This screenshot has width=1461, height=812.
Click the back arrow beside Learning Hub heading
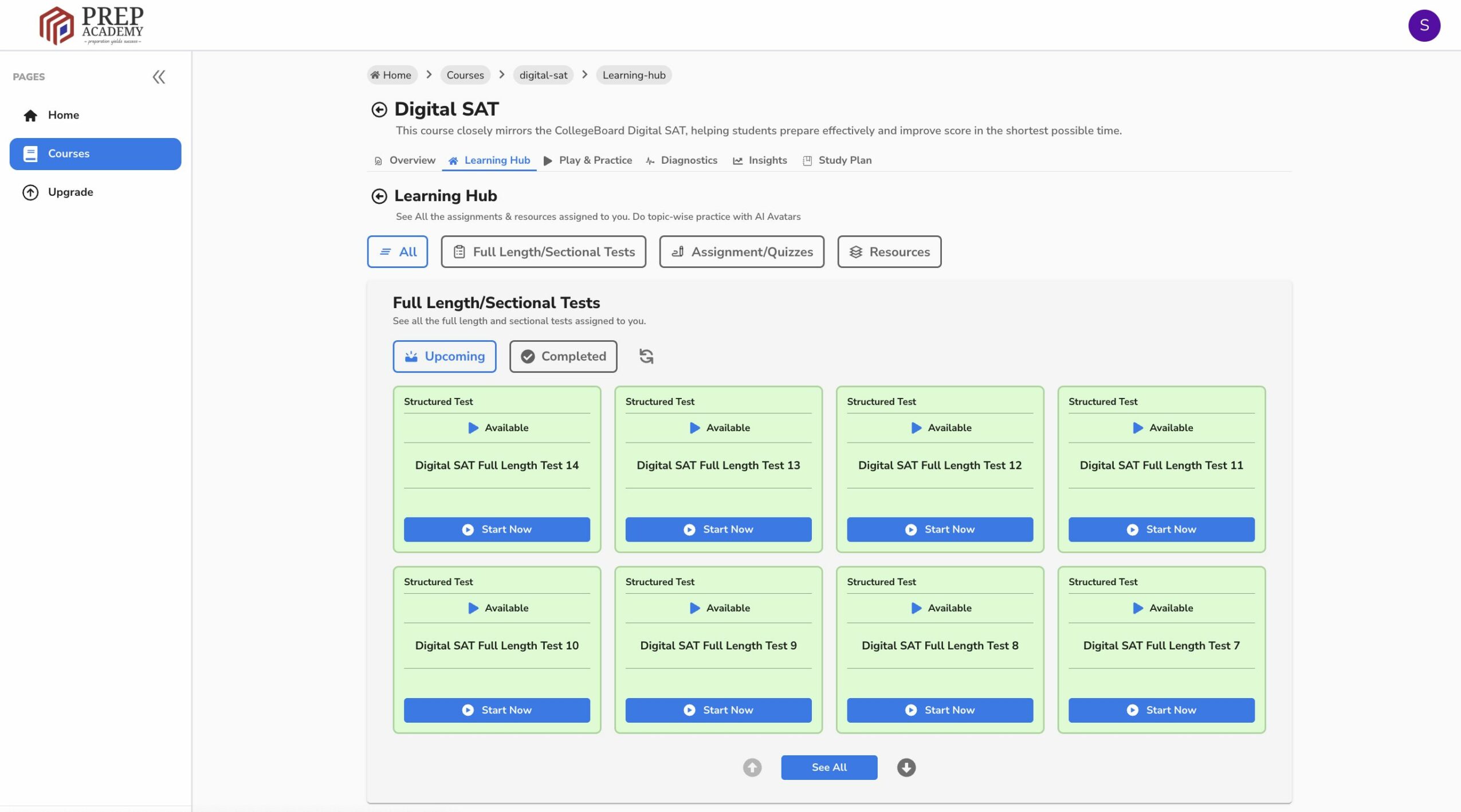point(379,196)
